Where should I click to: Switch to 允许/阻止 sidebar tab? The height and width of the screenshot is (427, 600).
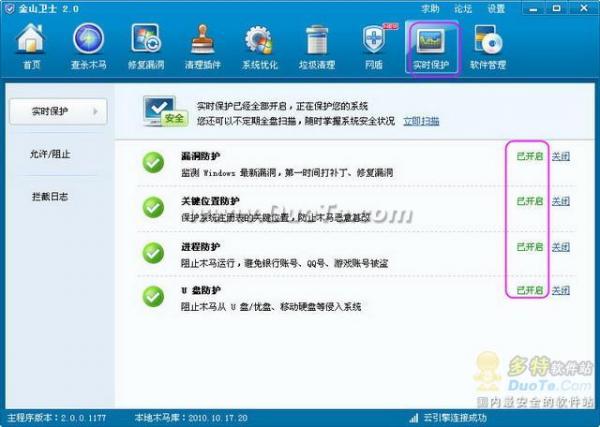click(x=50, y=154)
